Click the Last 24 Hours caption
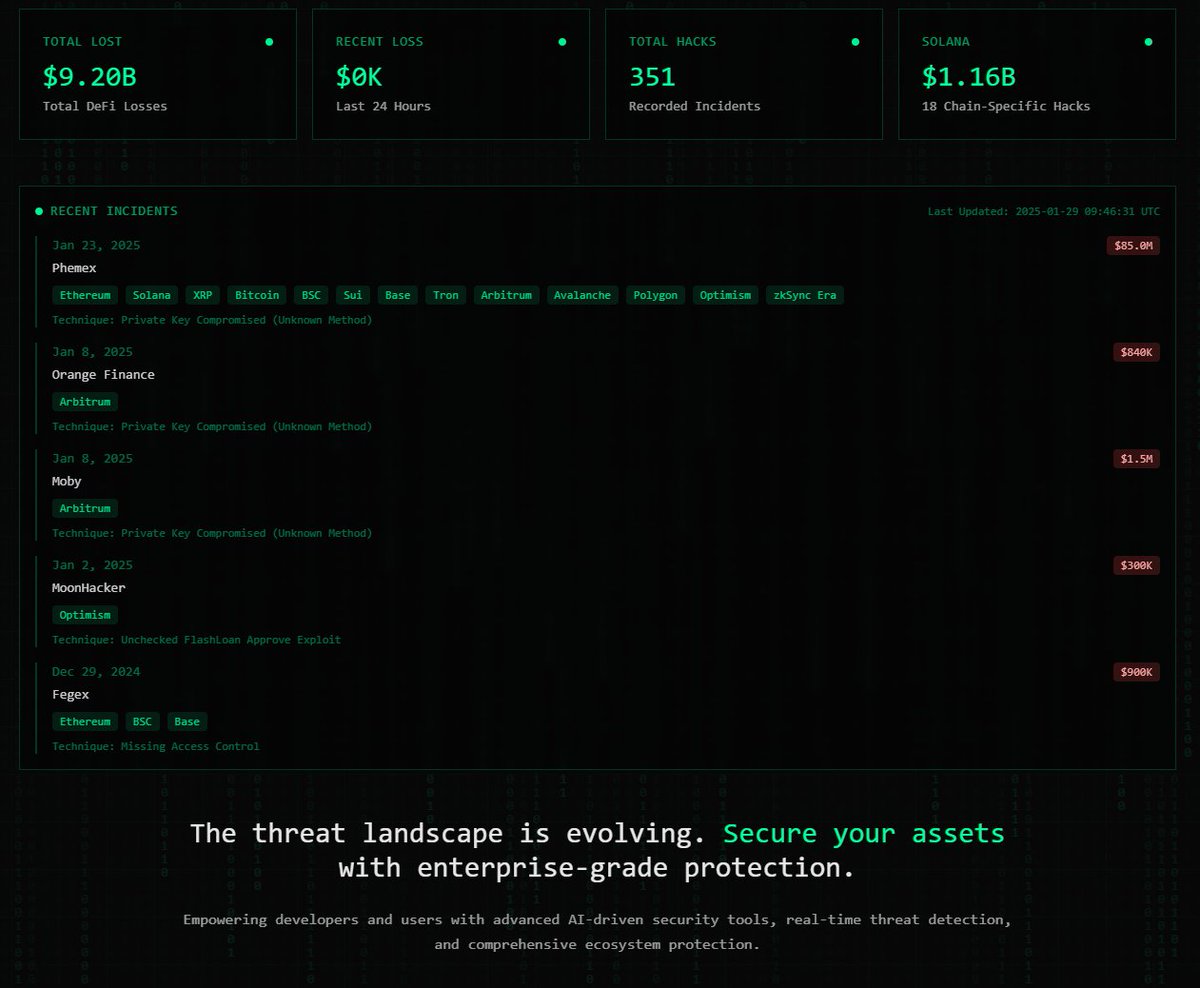Viewport: 1200px width, 988px height. click(383, 106)
